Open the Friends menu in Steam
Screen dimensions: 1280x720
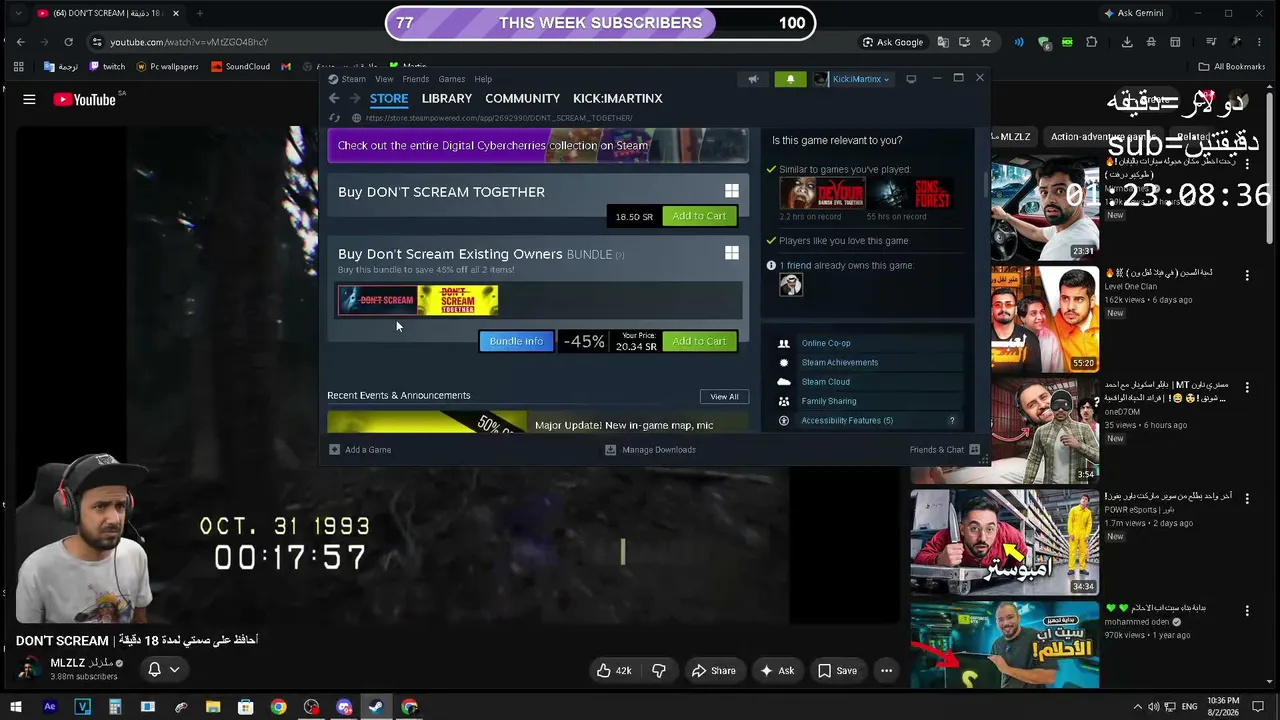(x=416, y=79)
